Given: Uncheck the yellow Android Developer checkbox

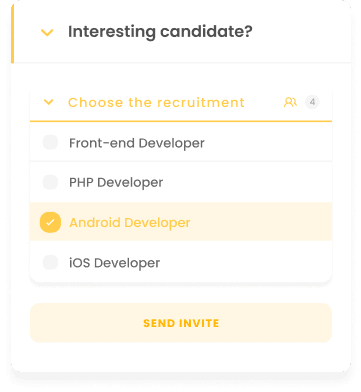Looking at the screenshot, I should (x=50, y=222).
